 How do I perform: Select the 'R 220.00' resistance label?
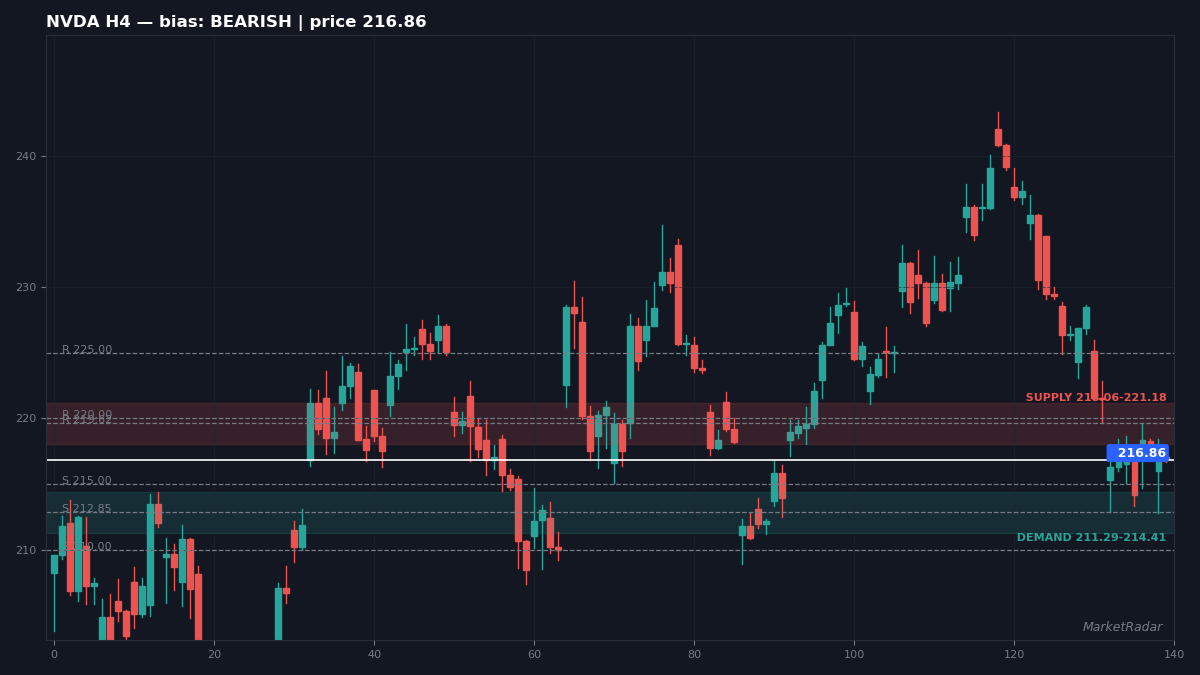click(x=87, y=415)
